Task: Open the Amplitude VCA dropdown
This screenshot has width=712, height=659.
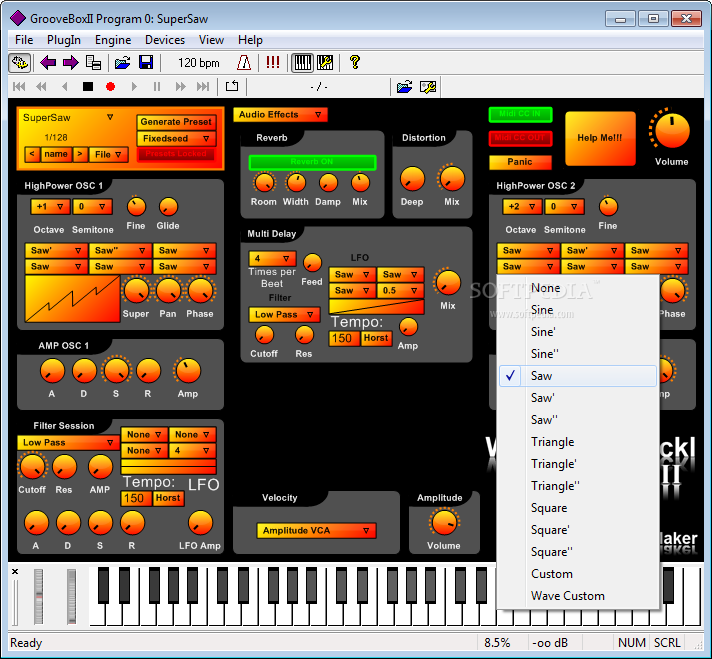Action: (x=316, y=530)
